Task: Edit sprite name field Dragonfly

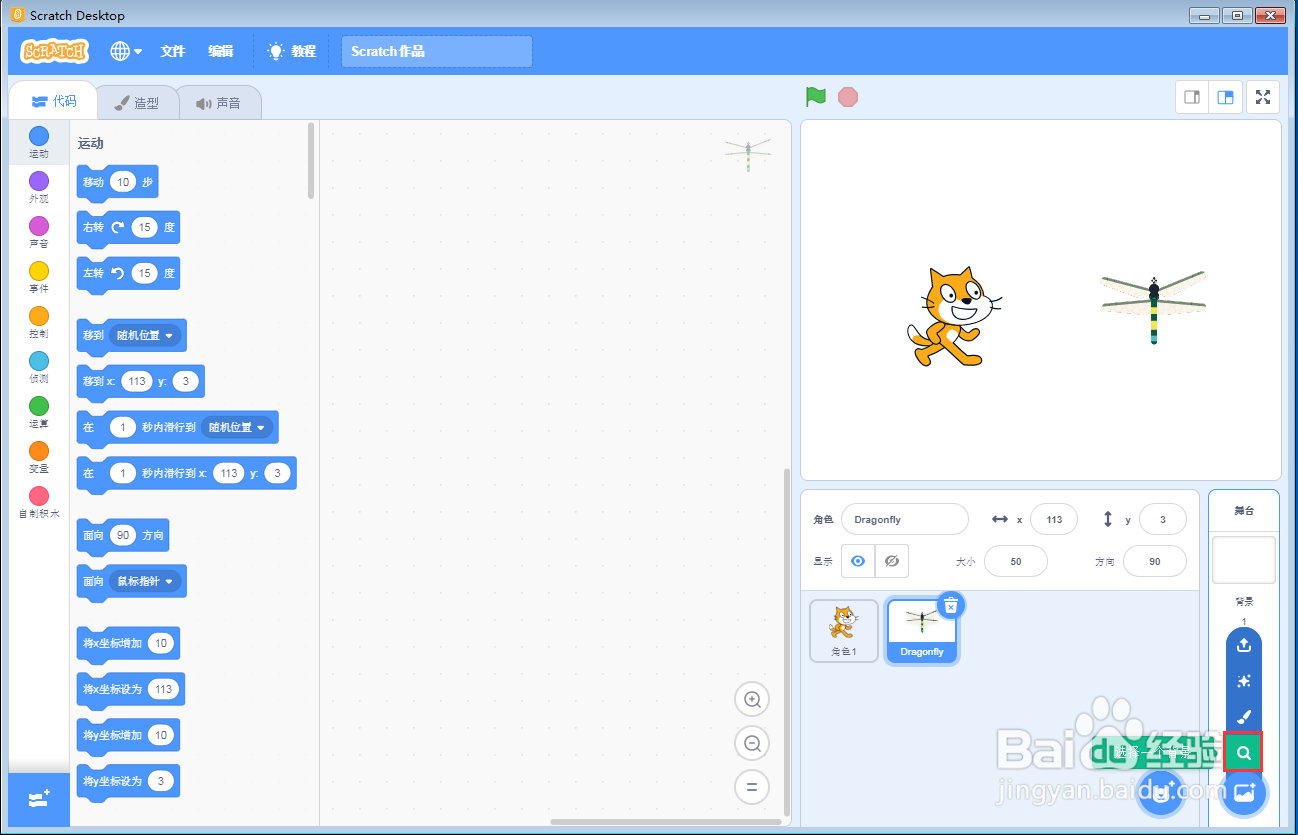Action: [905, 520]
